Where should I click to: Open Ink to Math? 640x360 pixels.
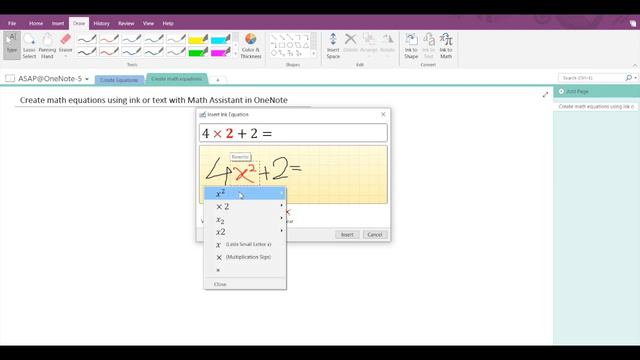point(446,45)
